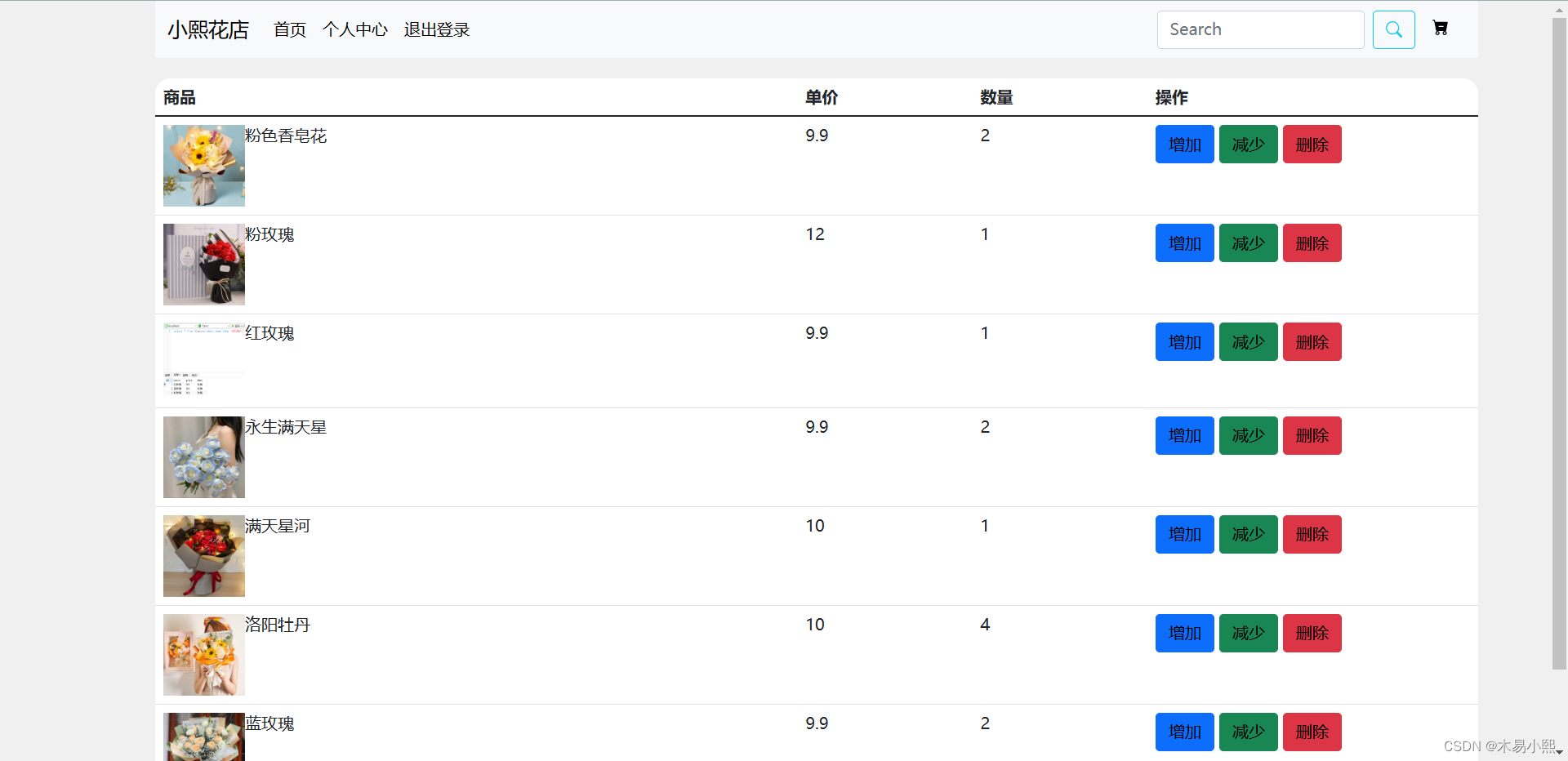Click the 满天星河 product name
Viewport: 1568px width, 761px height.
point(278,526)
